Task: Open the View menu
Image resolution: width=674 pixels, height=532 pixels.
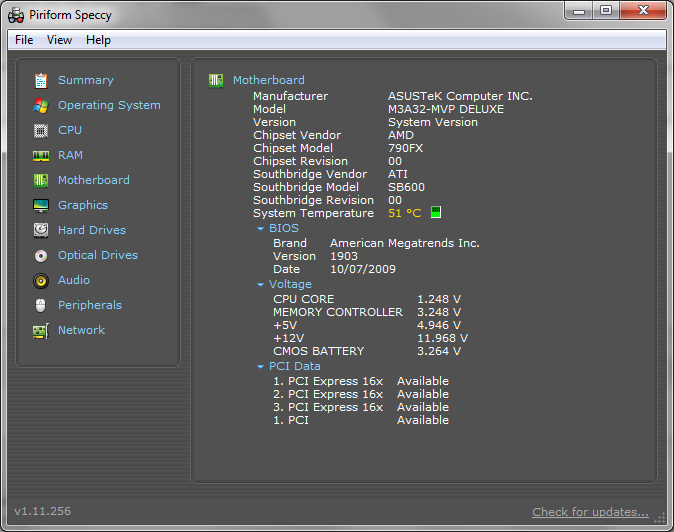Action: pos(59,40)
